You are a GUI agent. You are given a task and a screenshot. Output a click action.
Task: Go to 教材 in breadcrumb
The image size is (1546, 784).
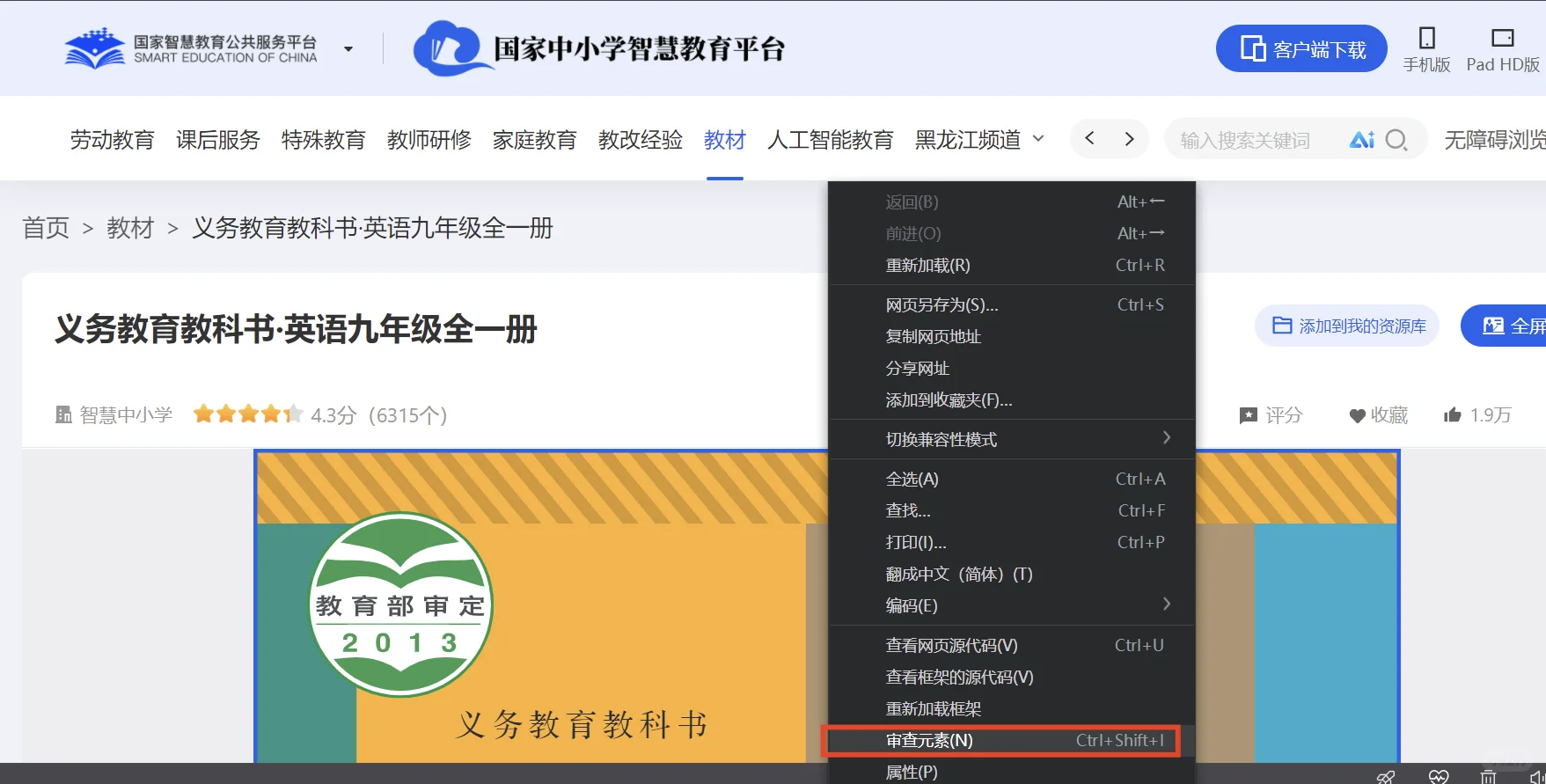coord(130,228)
